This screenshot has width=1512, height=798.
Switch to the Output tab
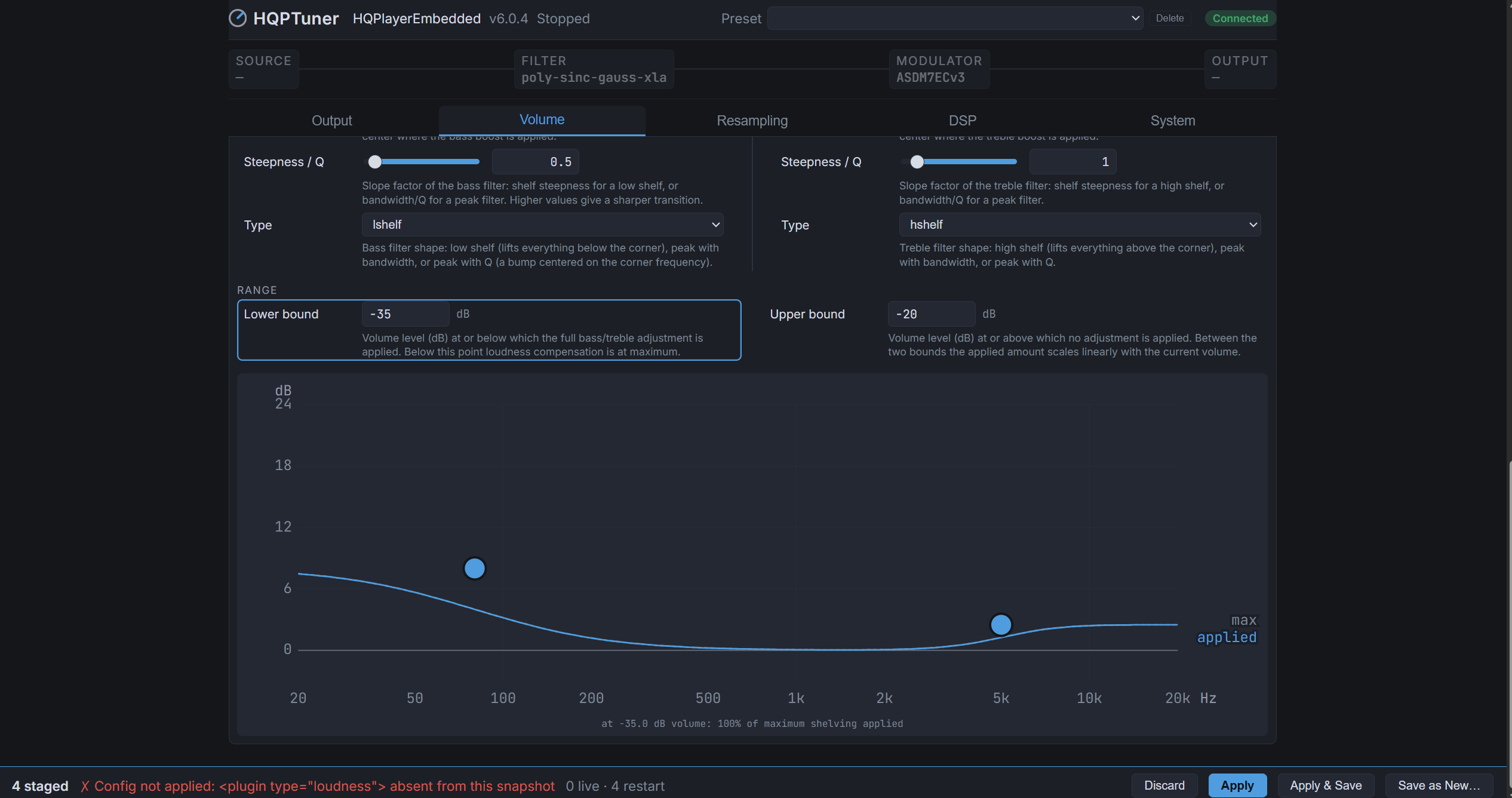332,121
